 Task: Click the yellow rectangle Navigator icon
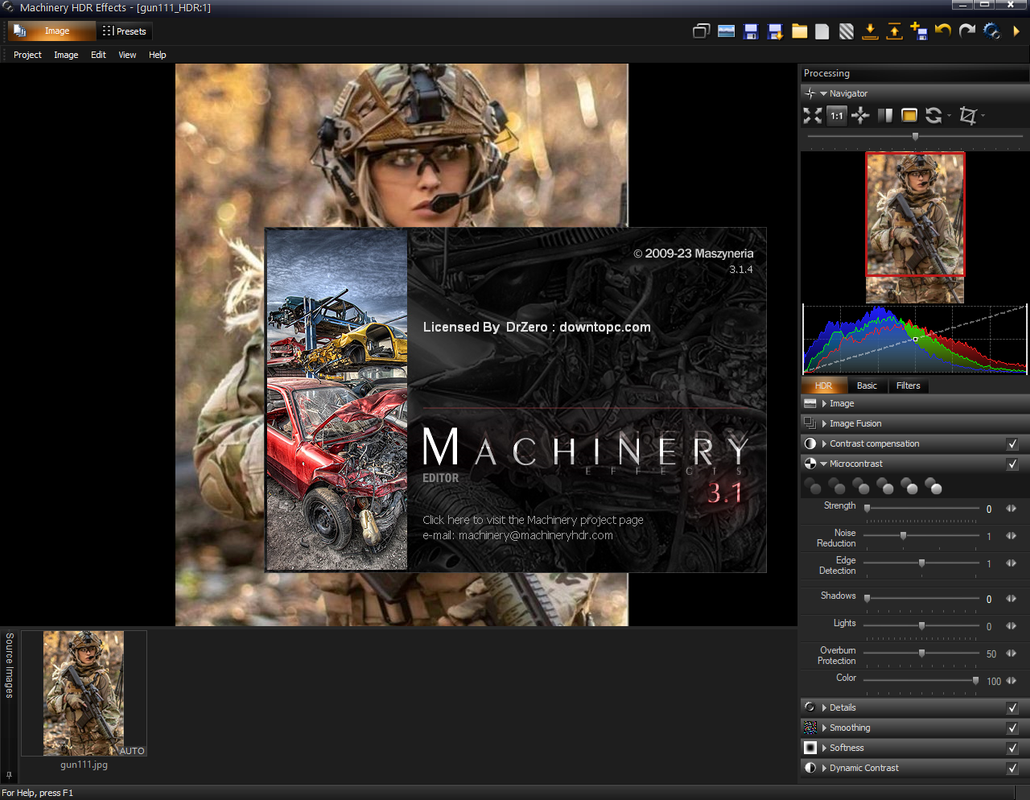pos(909,116)
